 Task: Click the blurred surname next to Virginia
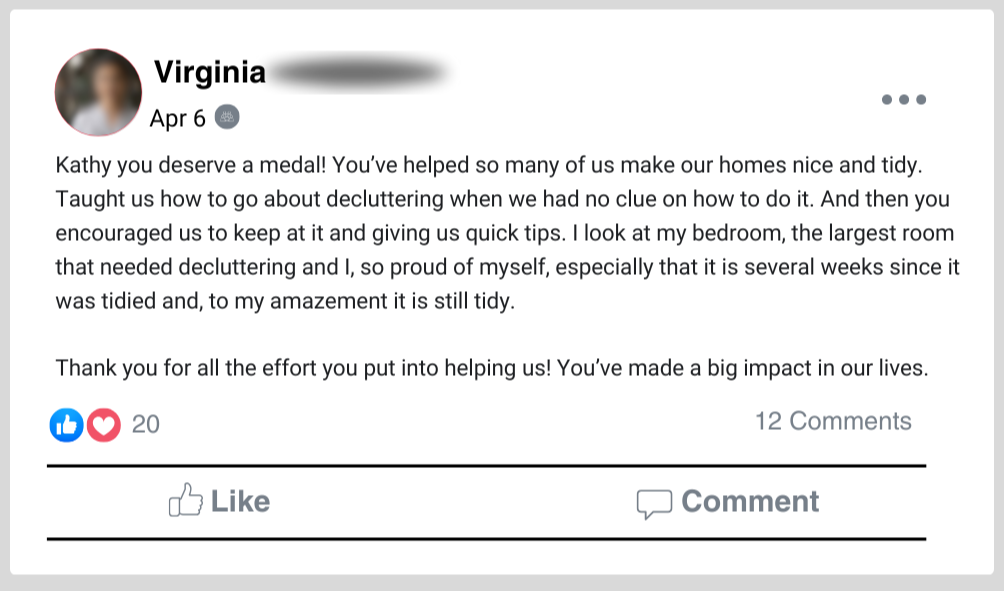click(358, 73)
